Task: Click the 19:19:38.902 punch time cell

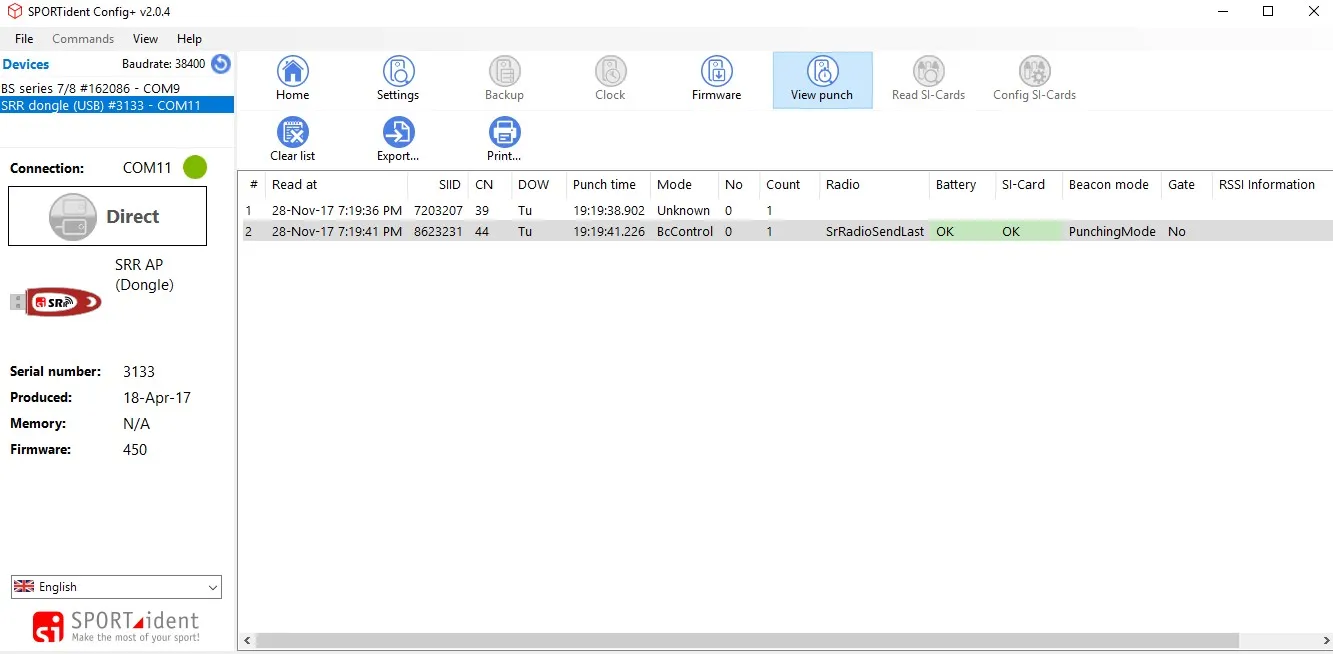Action: [x=608, y=211]
